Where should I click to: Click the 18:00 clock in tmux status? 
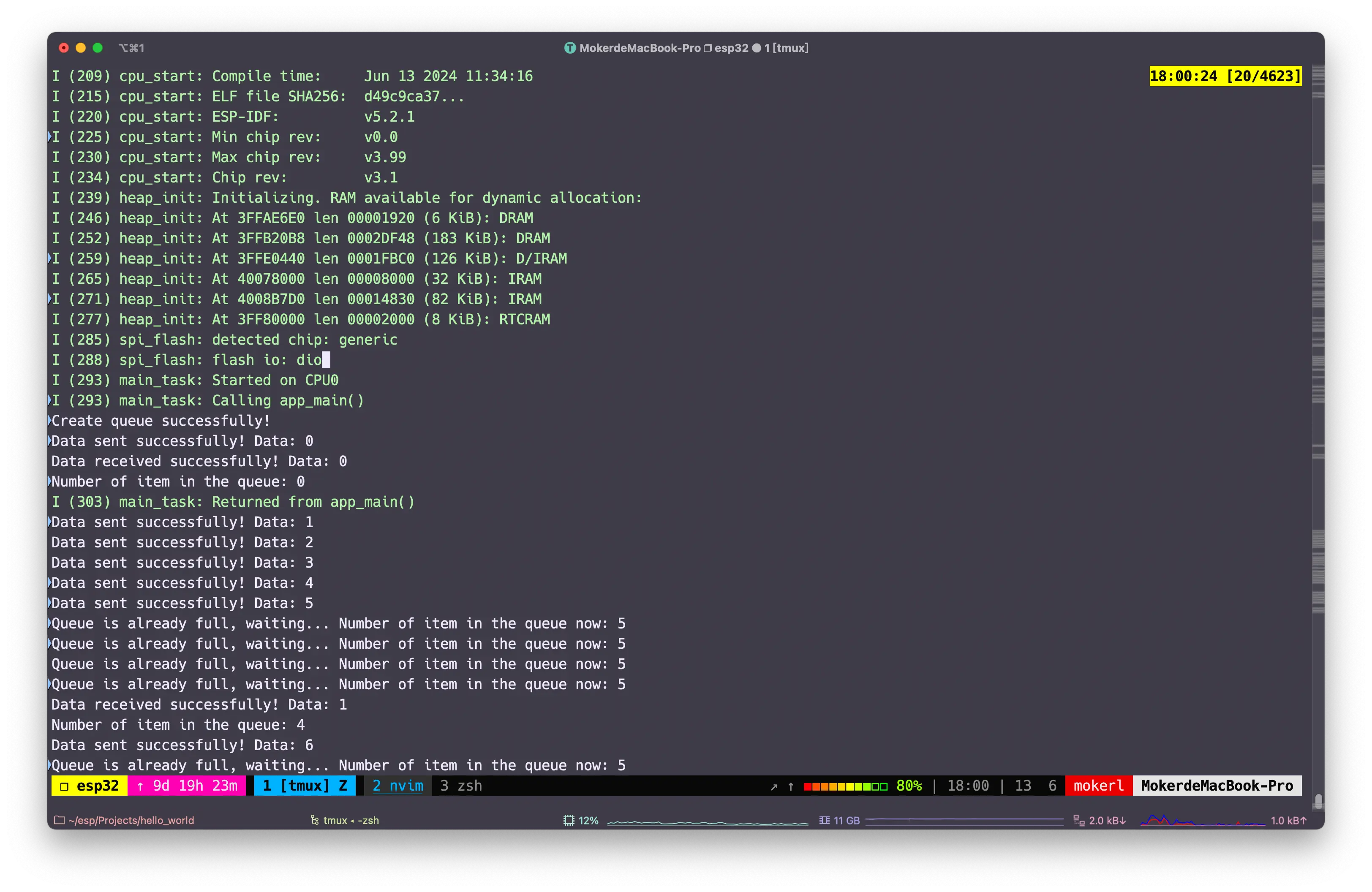tap(968, 786)
